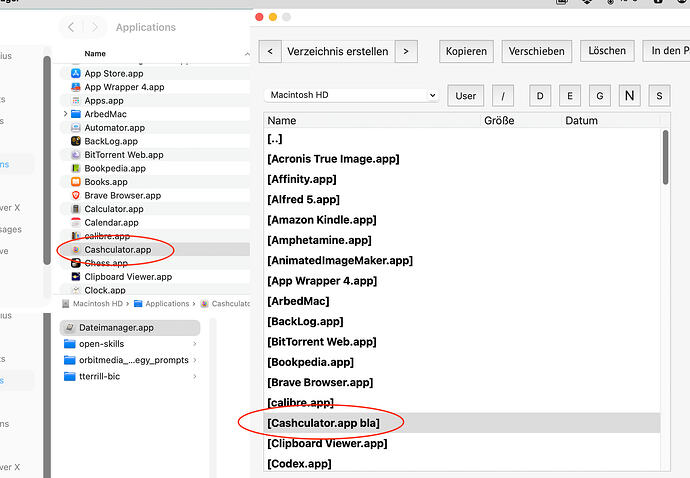Sort by the Datum column header
The width and height of the screenshot is (690, 478).
click(612, 121)
